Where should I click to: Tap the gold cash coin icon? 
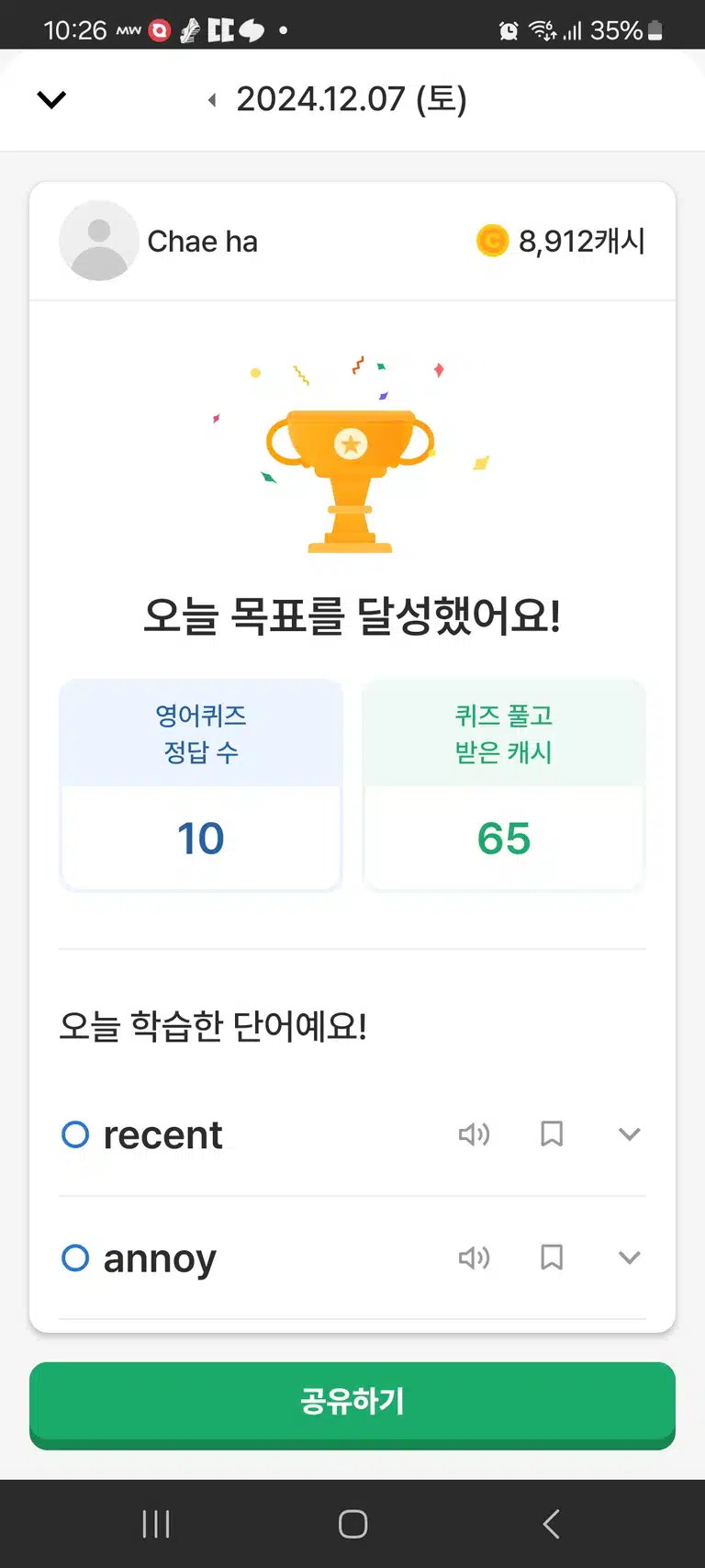[492, 242]
